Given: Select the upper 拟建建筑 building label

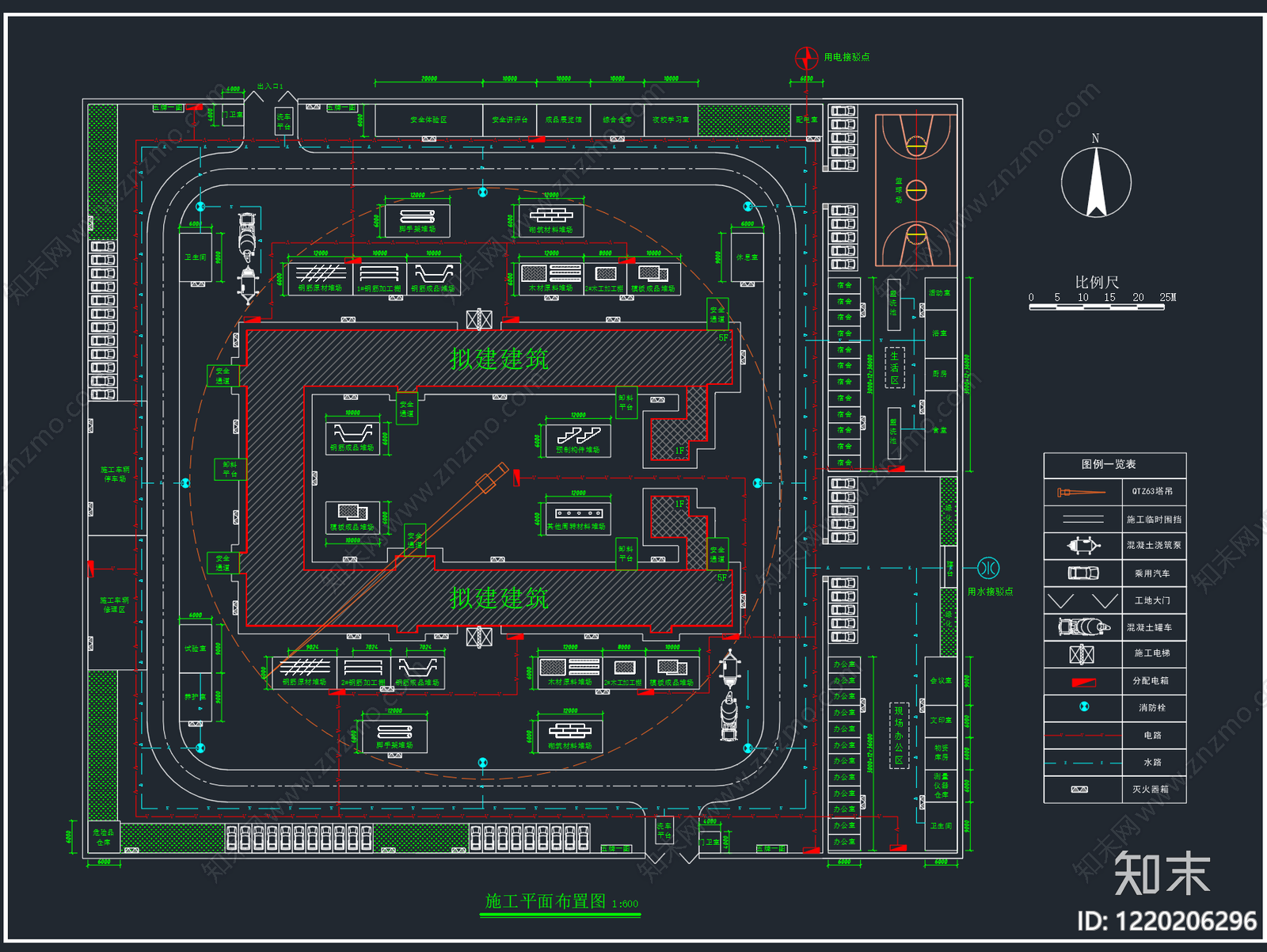Looking at the screenshot, I should [499, 359].
